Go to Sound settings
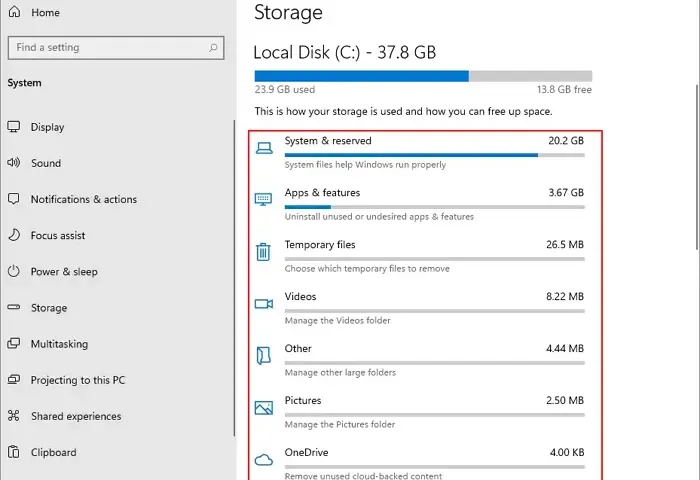Viewport: 700px width, 480px height. click(46, 163)
